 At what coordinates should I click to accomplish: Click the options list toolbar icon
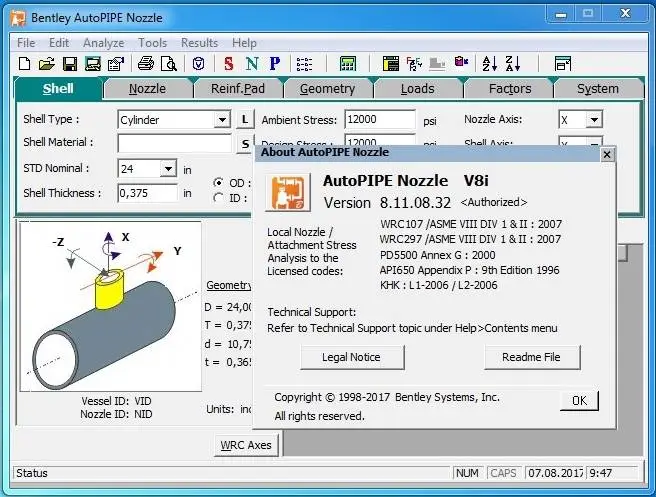tap(304, 64)
